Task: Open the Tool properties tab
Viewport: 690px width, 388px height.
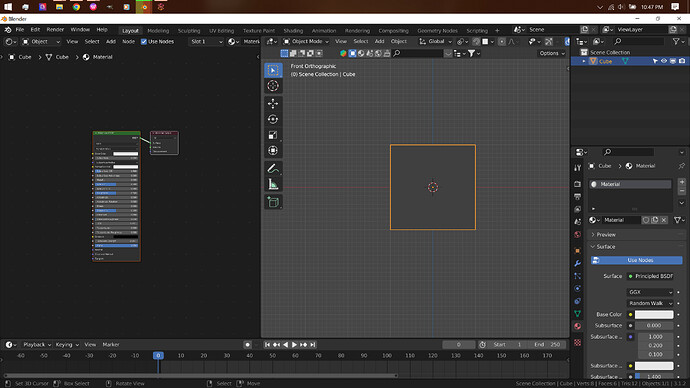Action: pos(577,168)
